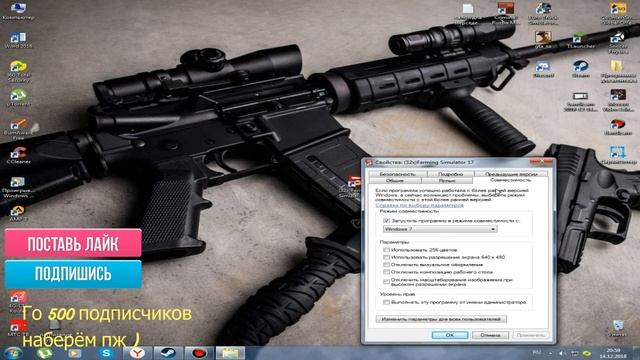Switch to the Ярлык tab
This screenshot has width=640, height=360.
pos(447,180)
